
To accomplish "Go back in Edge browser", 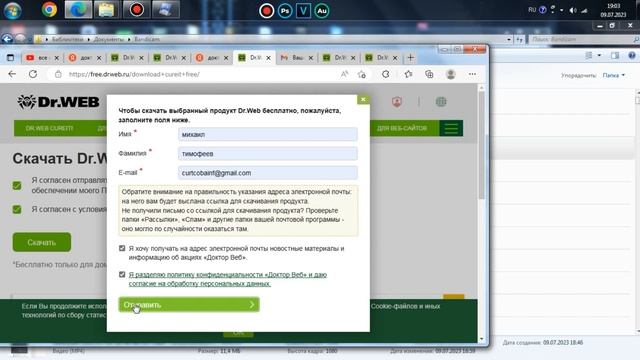I will tap(12, 74).
